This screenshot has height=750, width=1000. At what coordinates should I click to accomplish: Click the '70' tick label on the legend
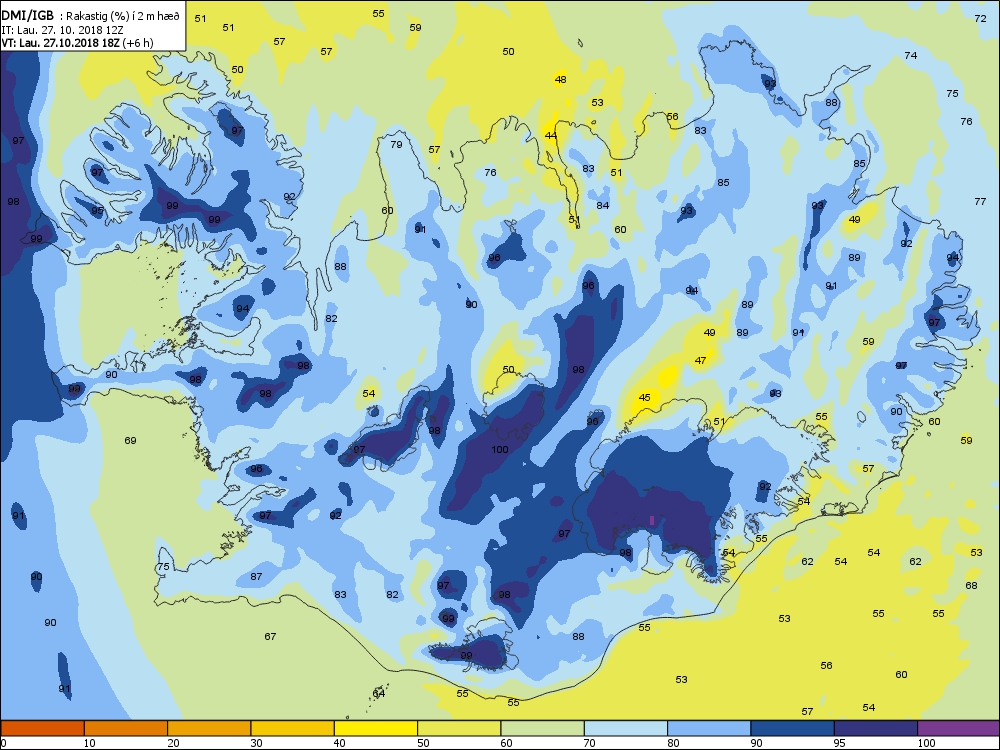coord(591,743)
